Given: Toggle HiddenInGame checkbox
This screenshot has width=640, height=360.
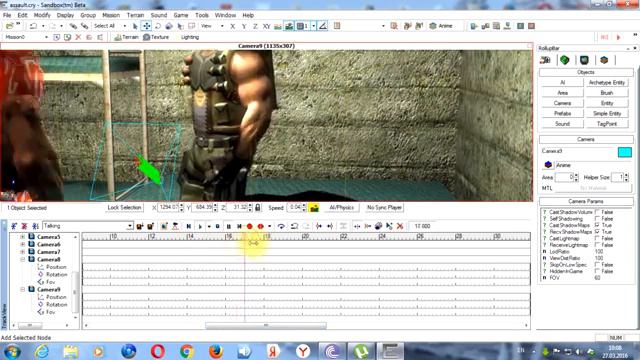Looking at the screenshot, I should [x=597, y=271].
